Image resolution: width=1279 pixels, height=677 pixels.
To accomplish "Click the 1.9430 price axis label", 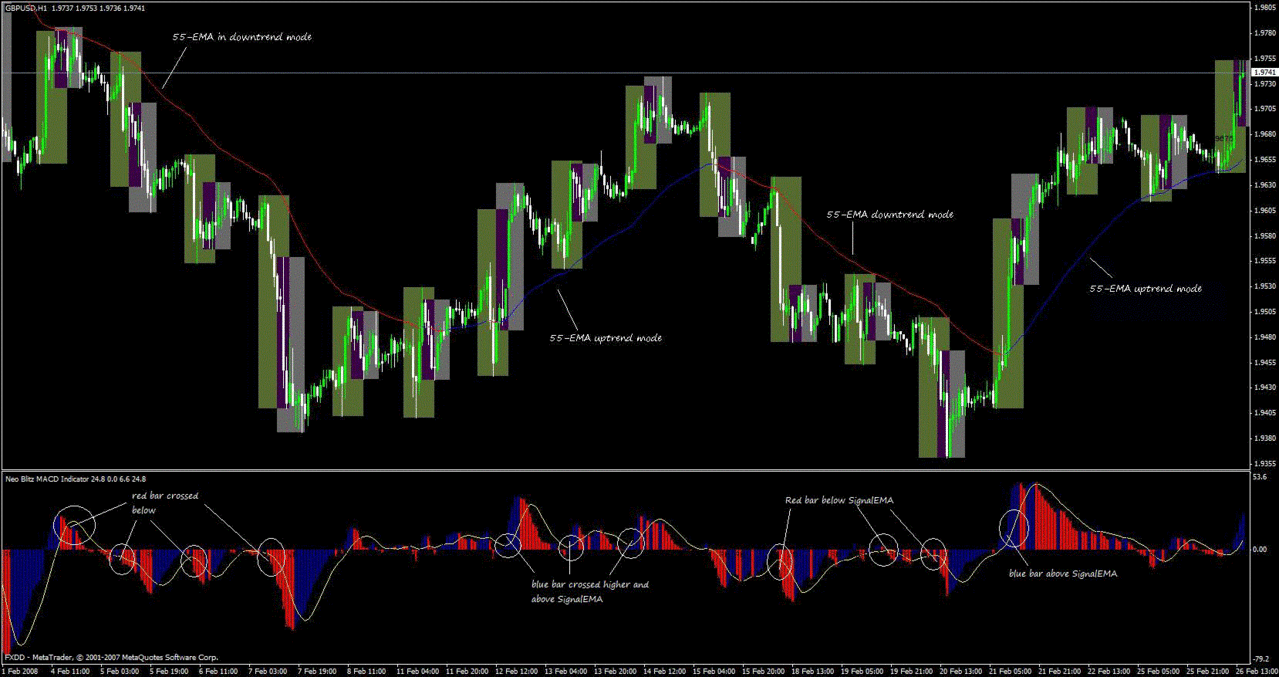I will (x=1264, y=387).
